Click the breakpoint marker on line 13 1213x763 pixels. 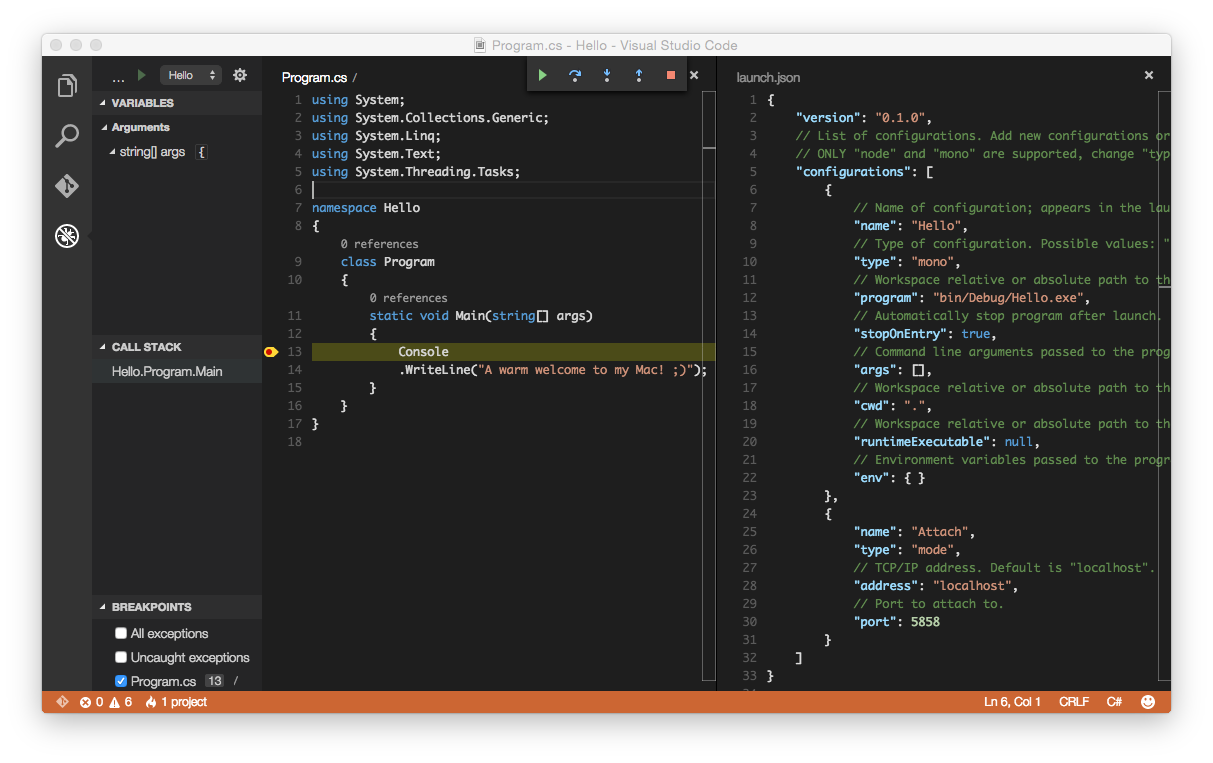coord(270,352)
